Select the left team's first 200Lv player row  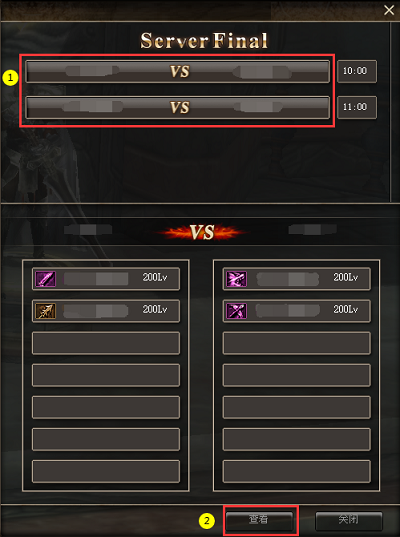(x=106, y=279)
